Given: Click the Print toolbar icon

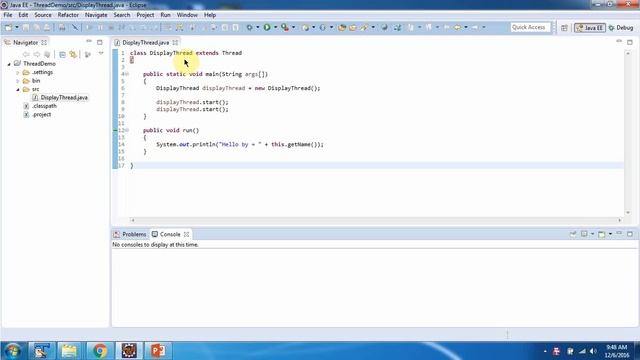Looking at the screenshot, I should (x=62, y=27).
